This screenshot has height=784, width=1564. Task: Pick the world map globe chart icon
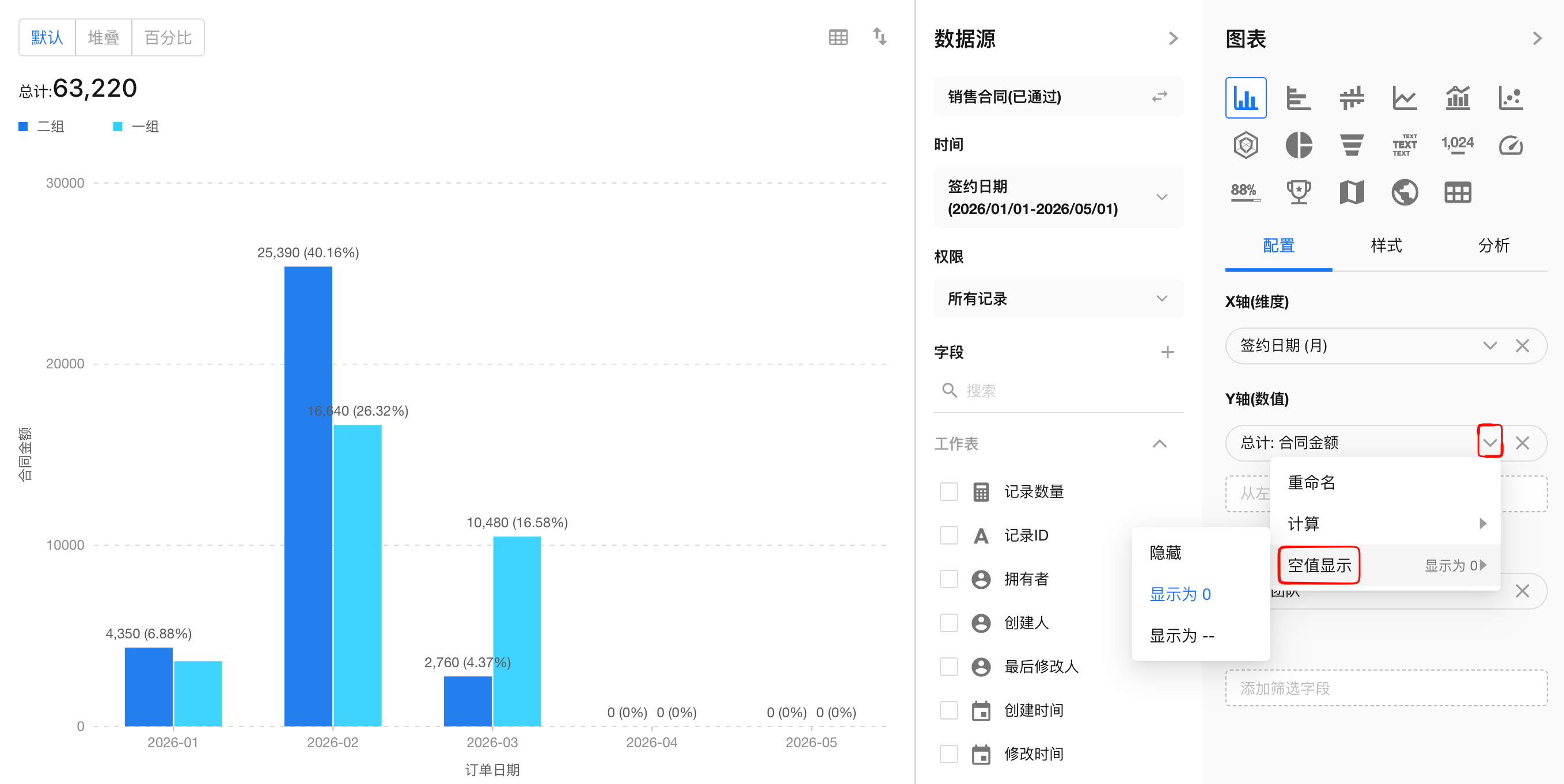(1404, 192)
